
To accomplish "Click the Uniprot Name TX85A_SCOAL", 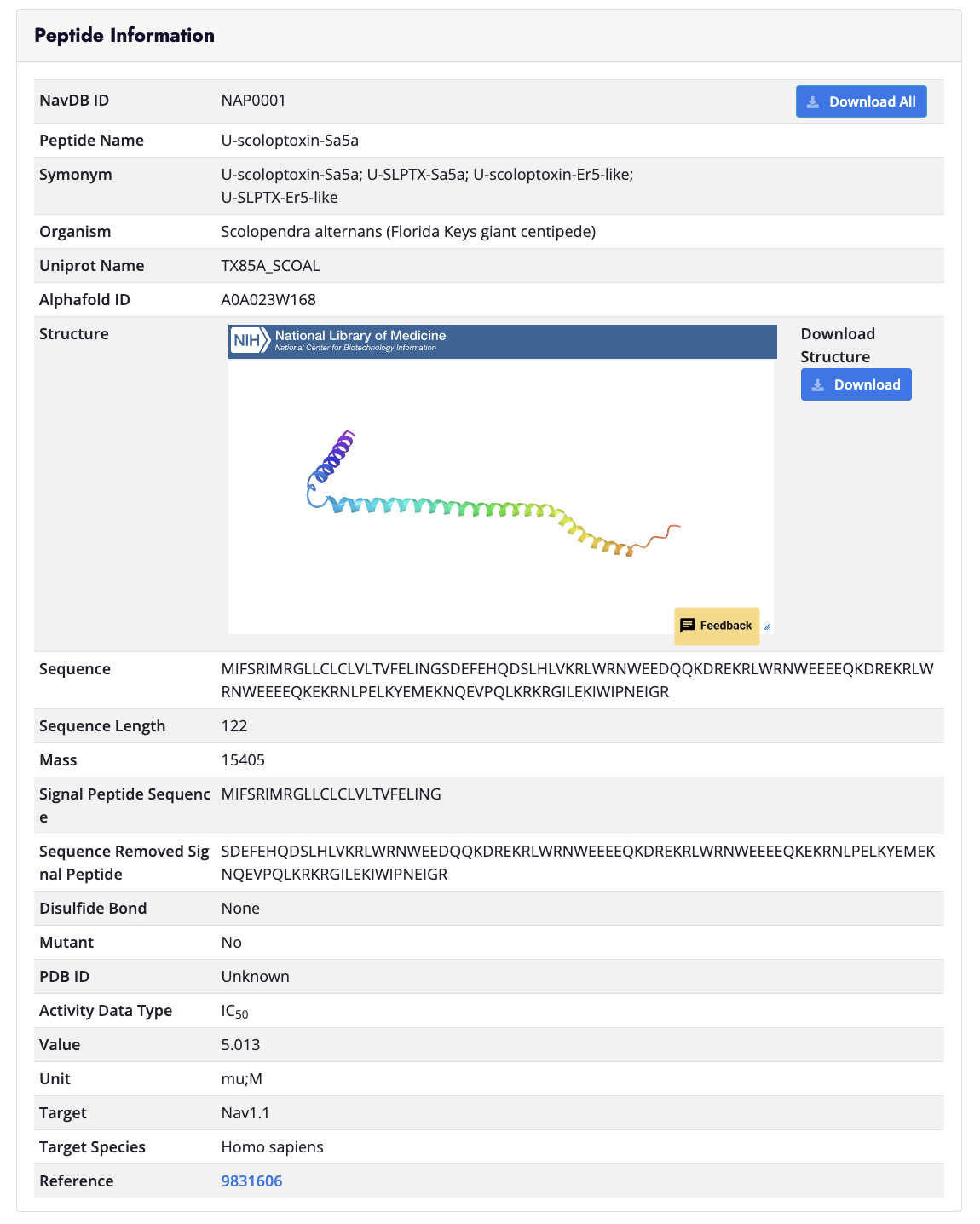I will tap(270, 266).
